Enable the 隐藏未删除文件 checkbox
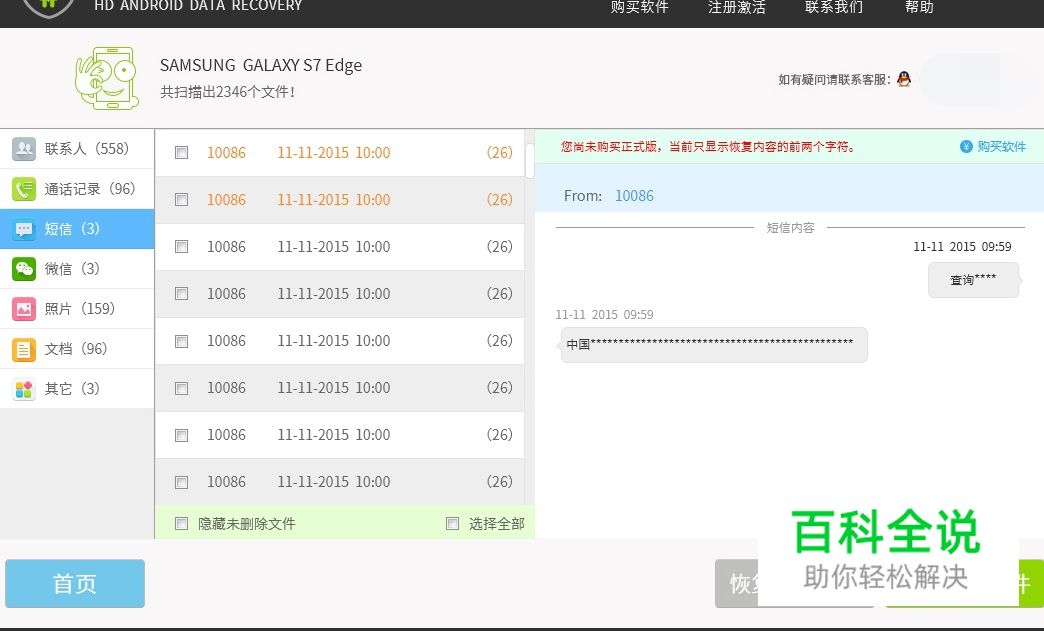 181,524
